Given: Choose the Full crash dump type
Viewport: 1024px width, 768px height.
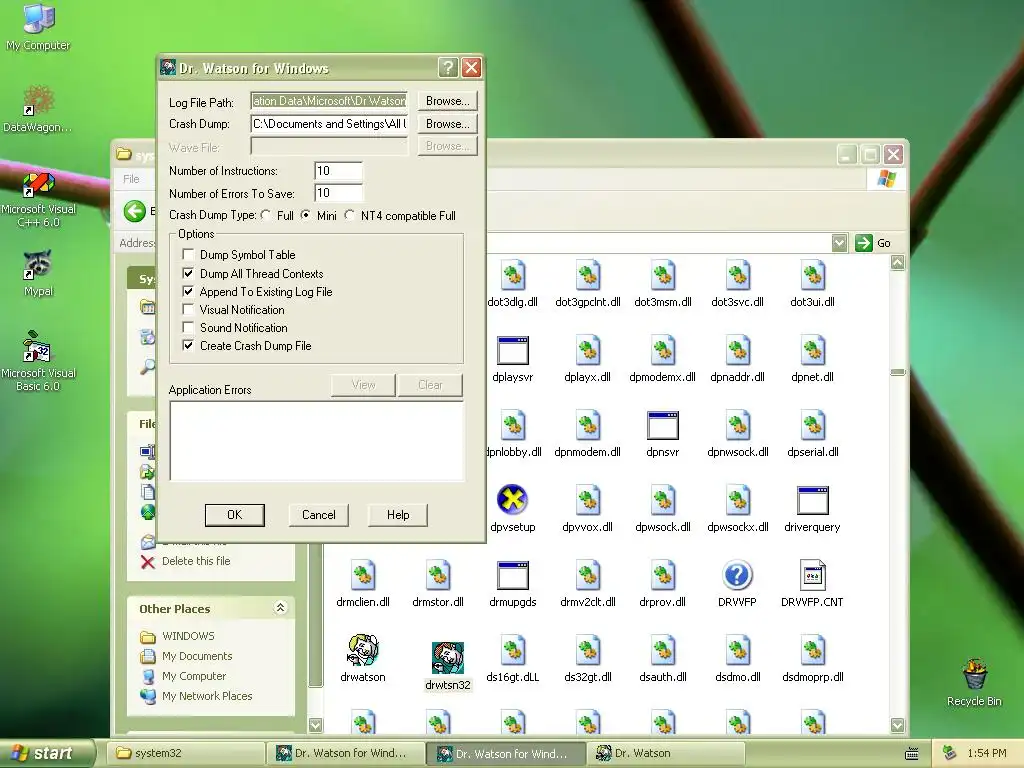Looking at the screenshot, I should (x=266, y=215).
